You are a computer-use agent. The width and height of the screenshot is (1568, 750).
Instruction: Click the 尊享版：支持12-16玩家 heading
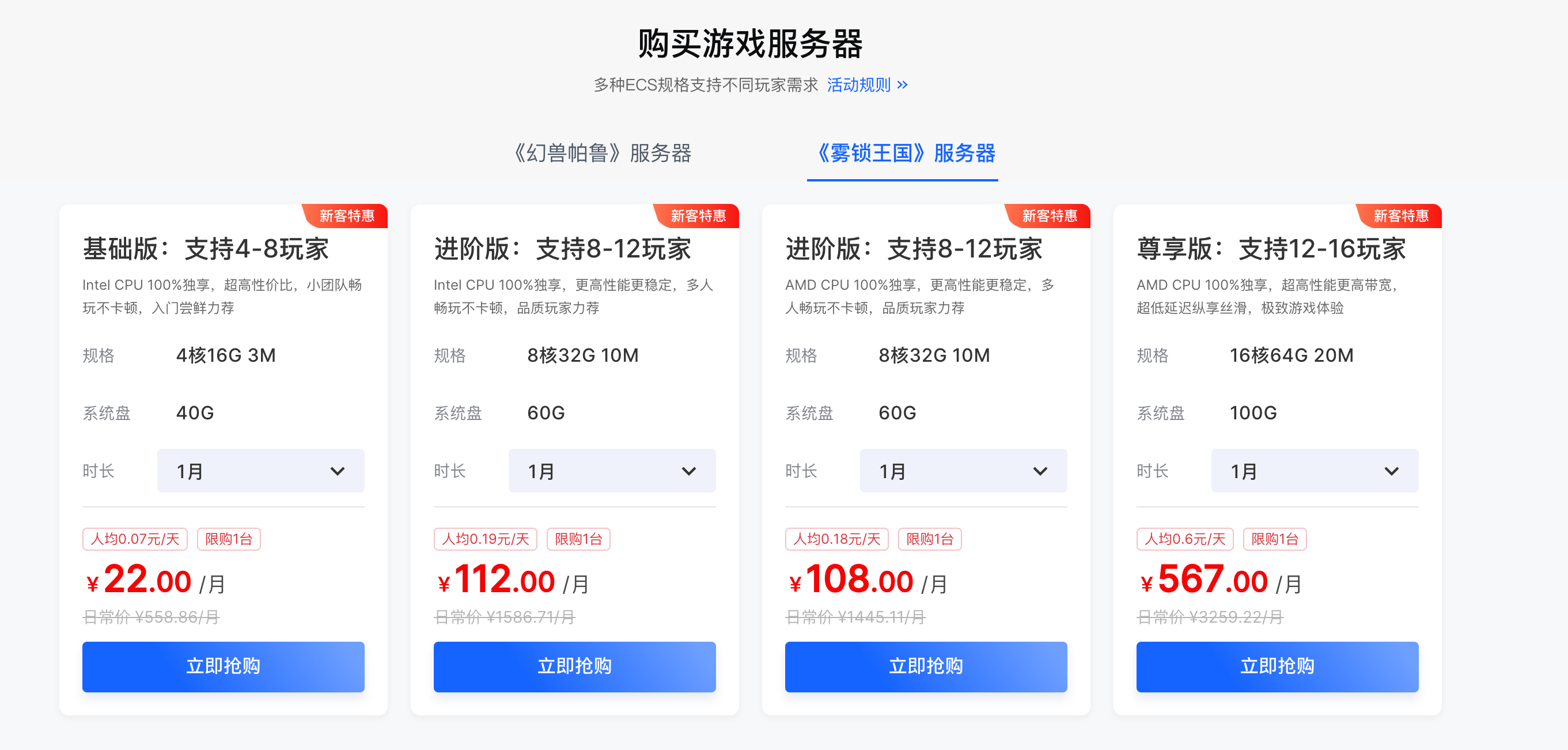[x=1271, y=249]
